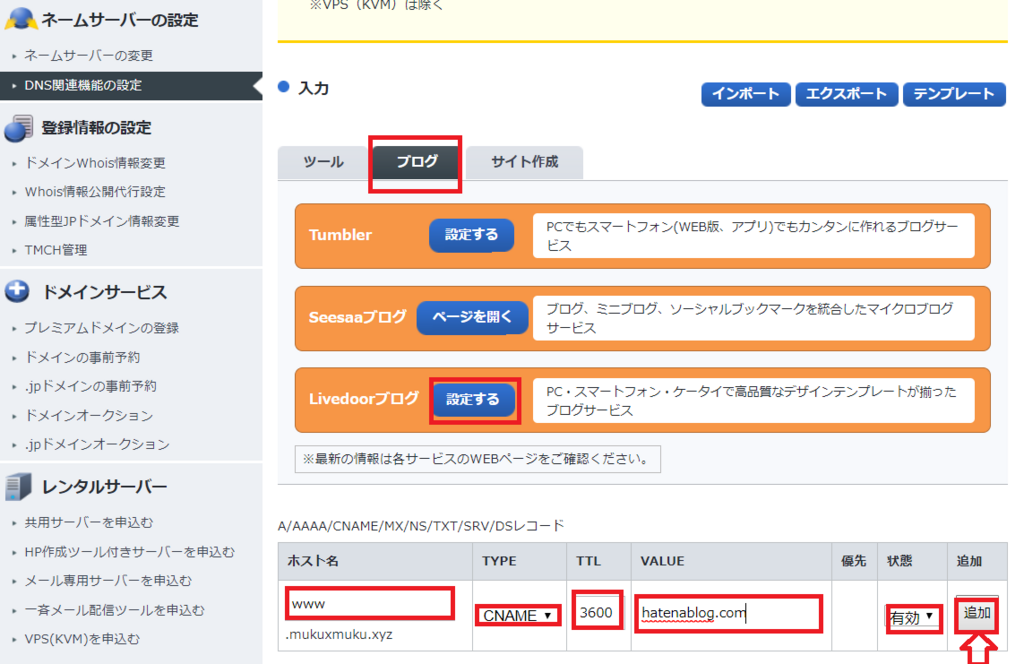Click the 最新の情報は各サービス notice text
Viewport: 1024px width, 664px height.
coord(477,459)
